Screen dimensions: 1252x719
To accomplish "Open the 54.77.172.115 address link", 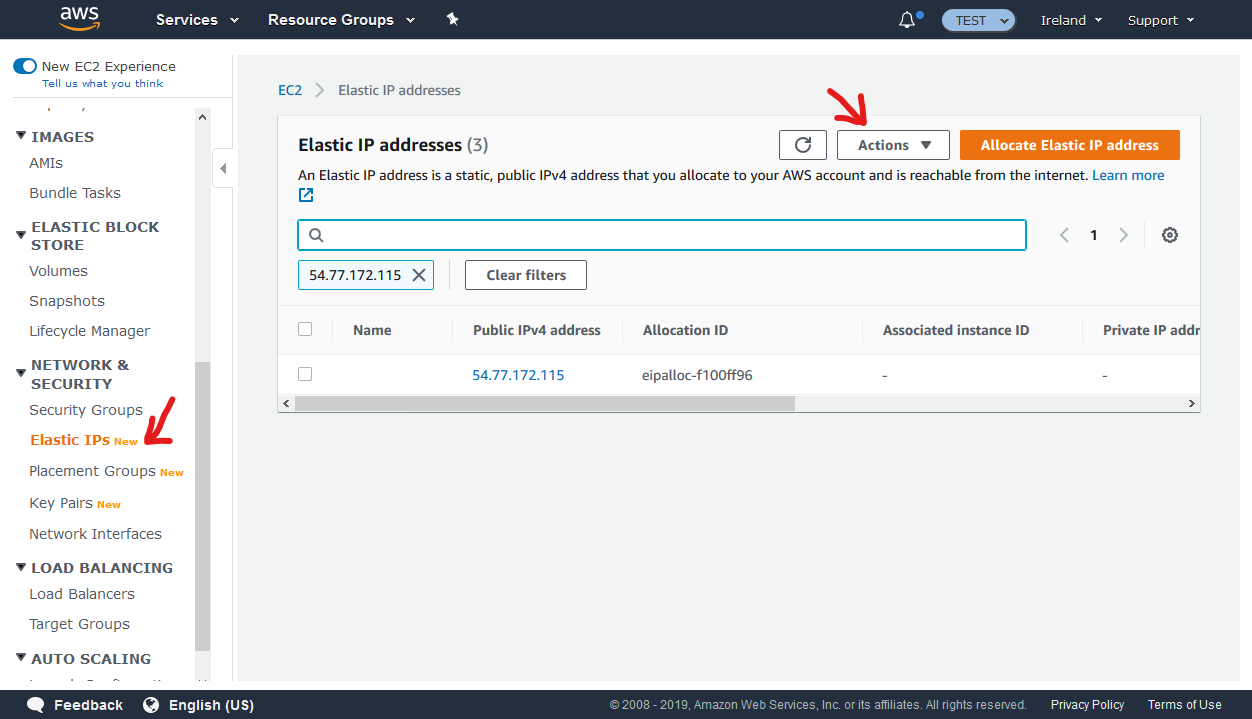I will (x=518, y=375).
